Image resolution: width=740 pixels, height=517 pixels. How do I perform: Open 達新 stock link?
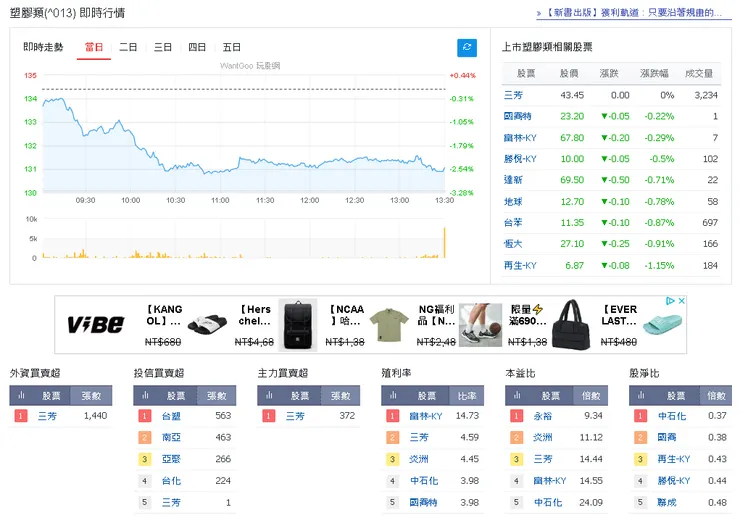click(x=513, y=180)
